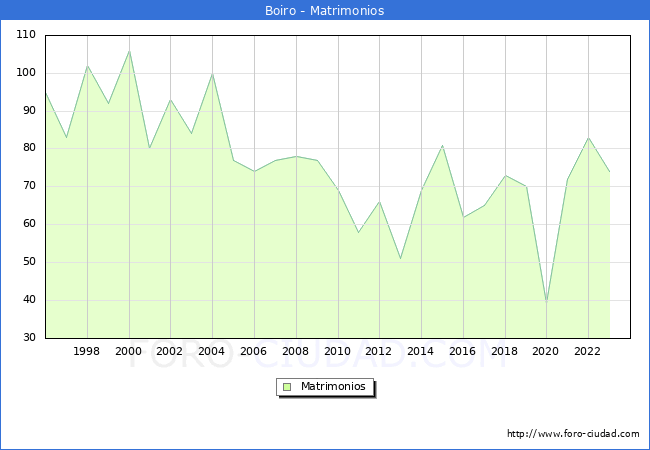Image resolution: width=650 pixels, height=450 pixels.
Task: Click the 2004 peak on the line
Action: [212, 73]
